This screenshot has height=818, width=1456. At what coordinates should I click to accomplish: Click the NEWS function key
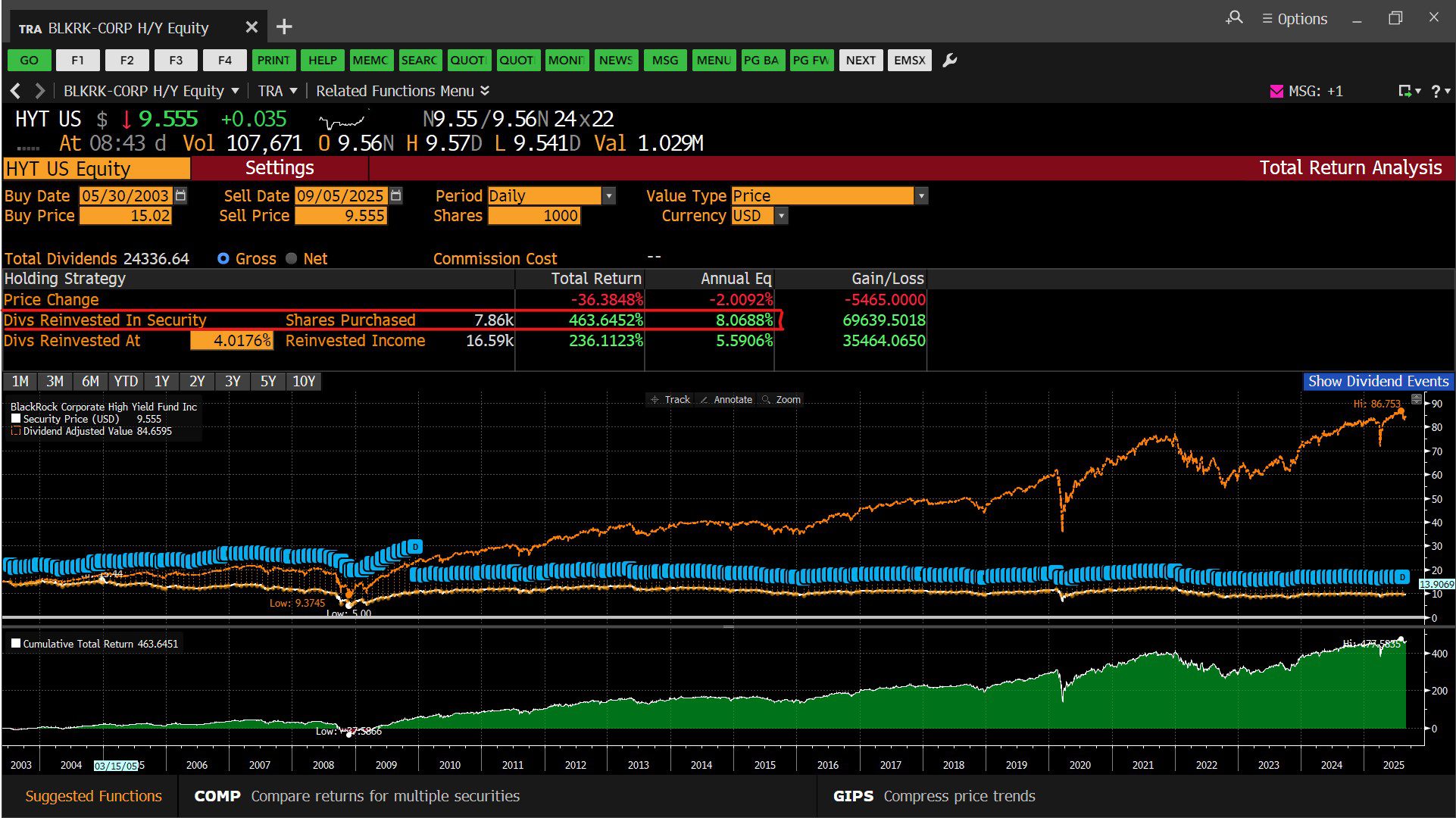coord(616,60)
